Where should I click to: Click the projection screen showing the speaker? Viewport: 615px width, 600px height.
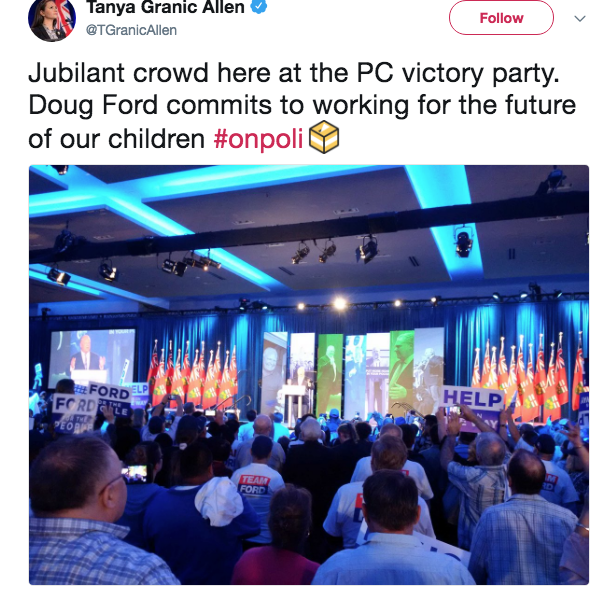pyautogui.click(x=92, y=358)
